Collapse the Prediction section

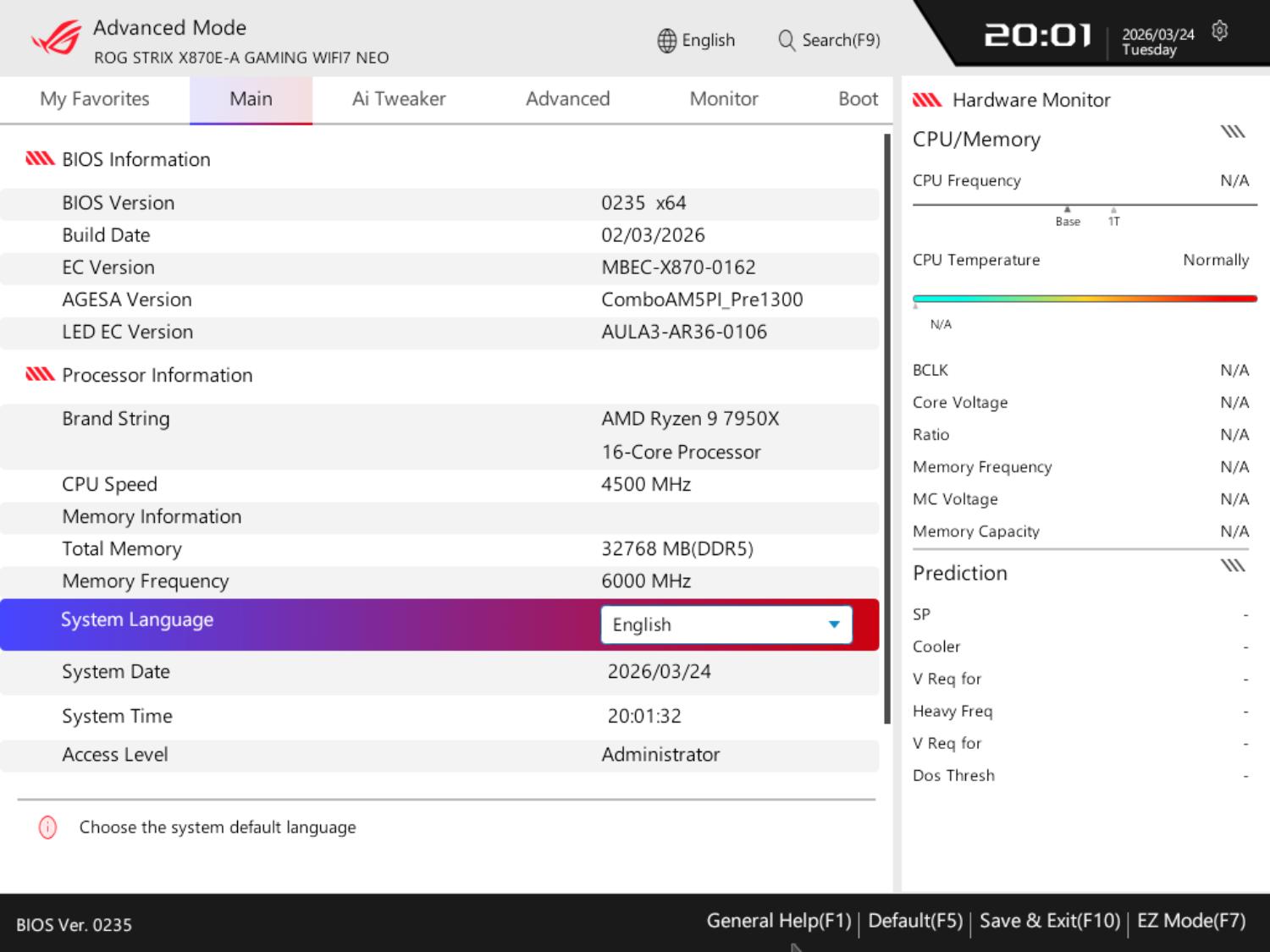coord(1232,566)
